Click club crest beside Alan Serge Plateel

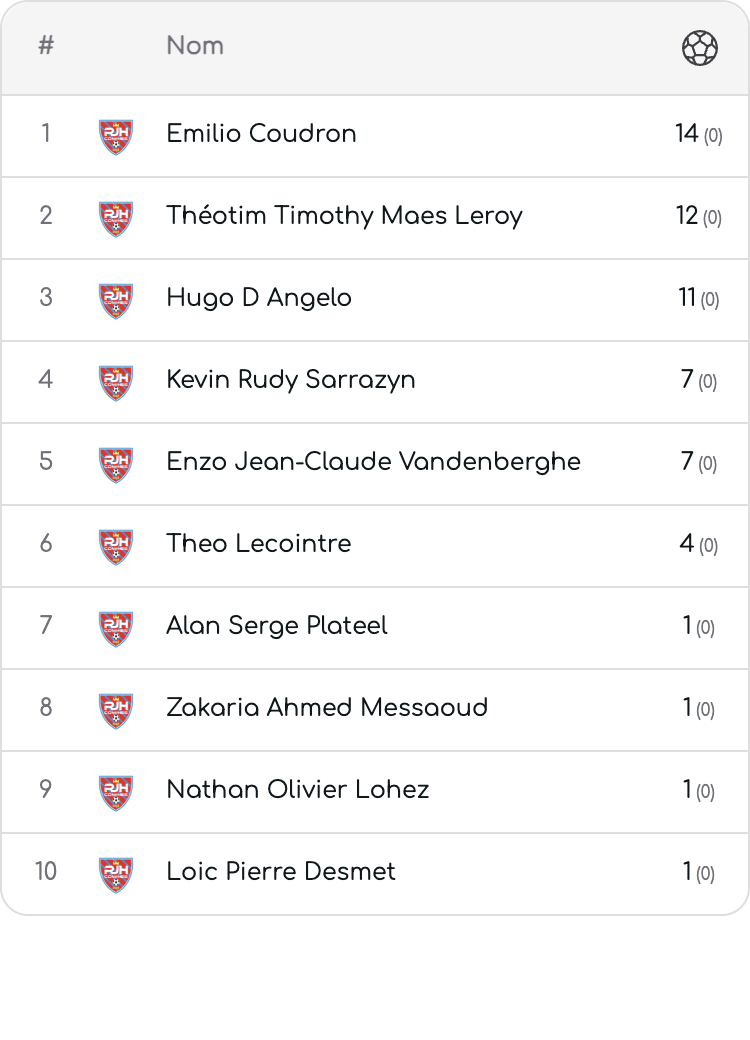click(x=116, y=629)
